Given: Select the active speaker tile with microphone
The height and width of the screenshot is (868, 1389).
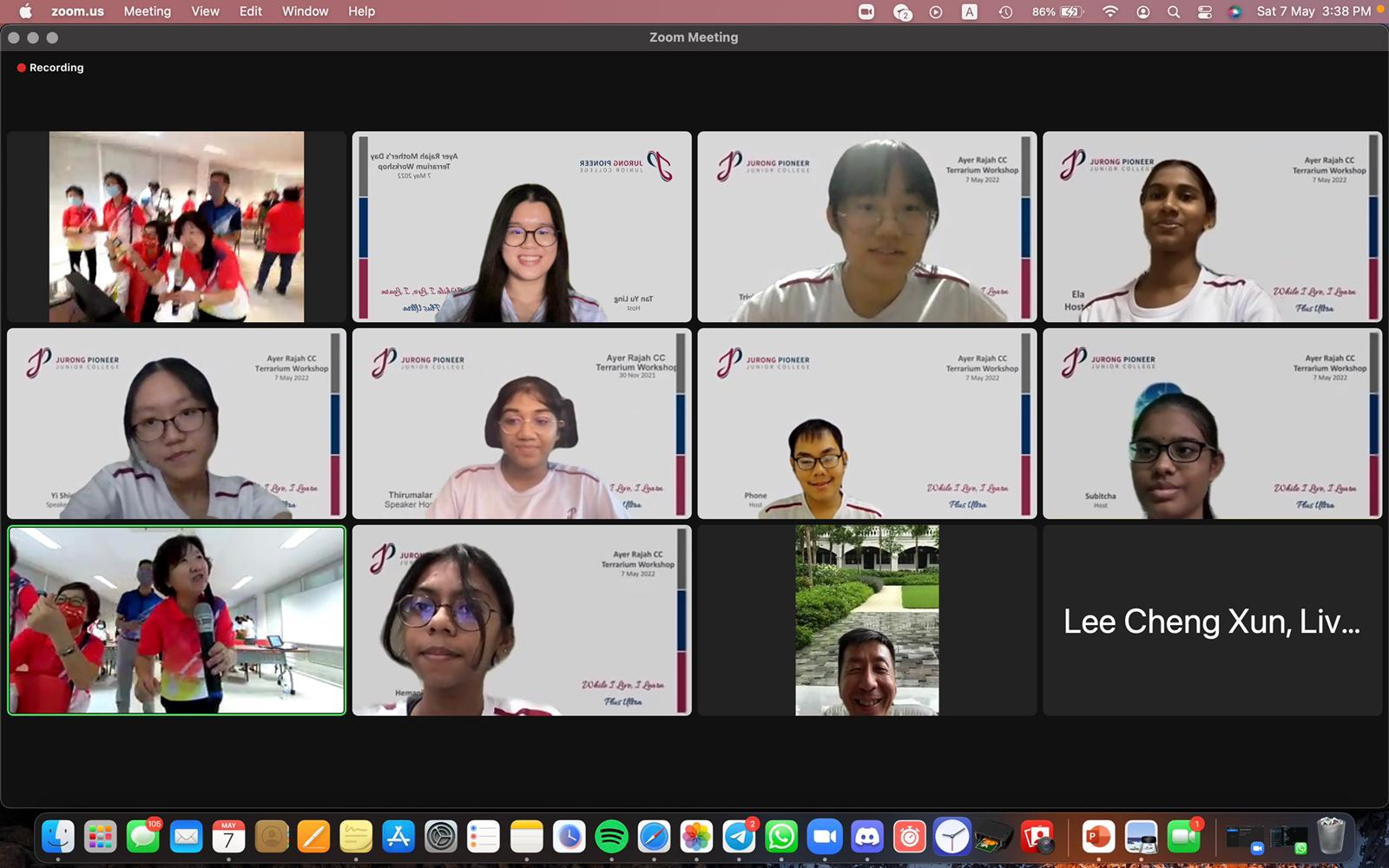Looking at the screenshot, I should tap(176, 621).
